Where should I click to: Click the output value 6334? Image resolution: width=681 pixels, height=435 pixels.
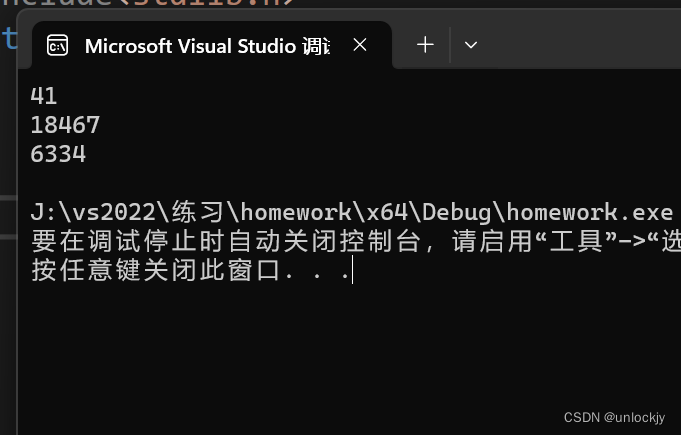[58, 154]
